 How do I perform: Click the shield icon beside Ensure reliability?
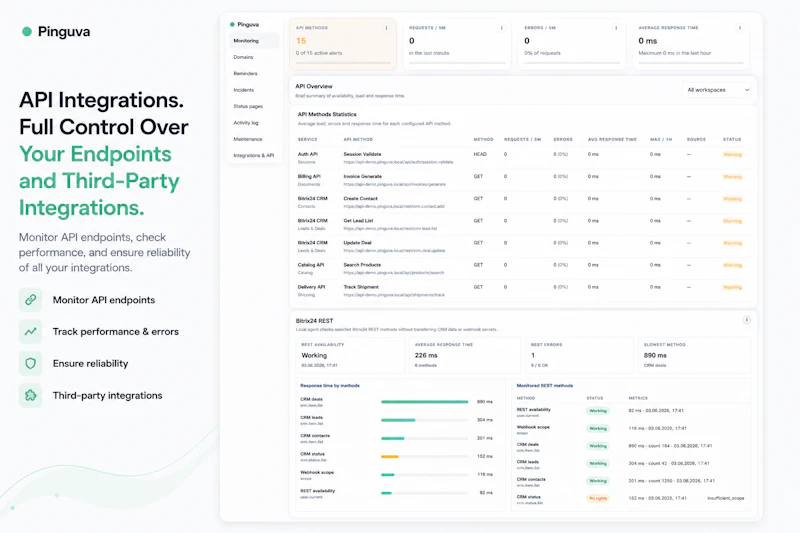[x=31, y=363]
